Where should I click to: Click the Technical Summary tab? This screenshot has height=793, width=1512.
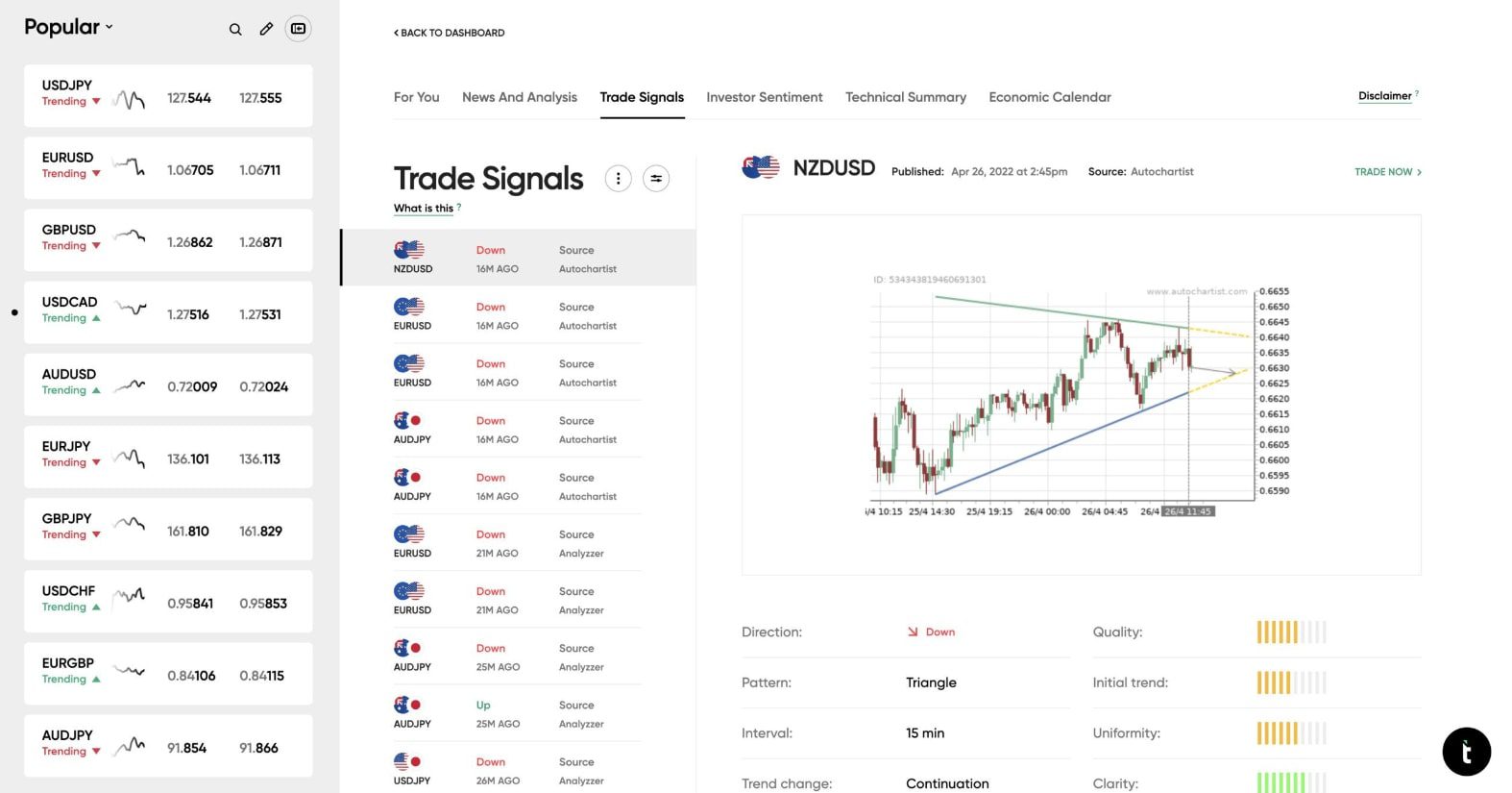click(x=905, y=97)
